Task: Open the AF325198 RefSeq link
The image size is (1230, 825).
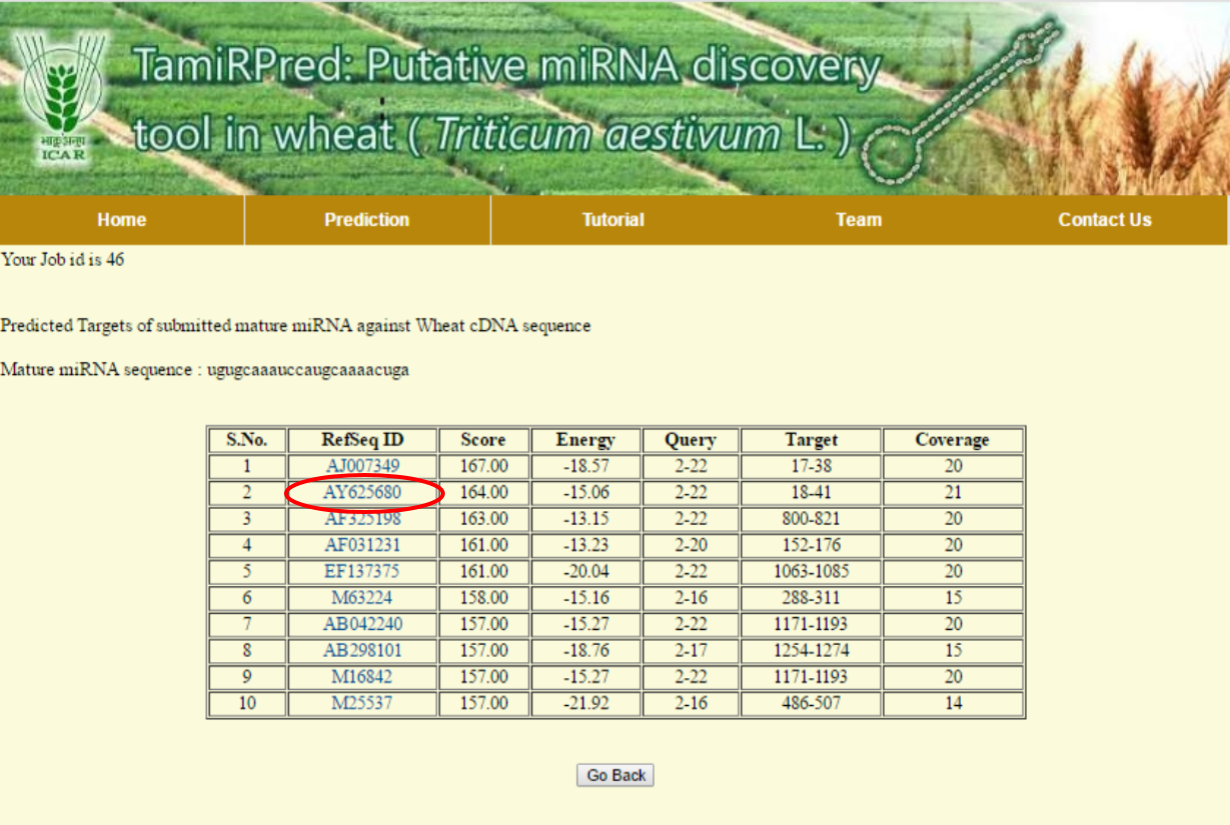Action: (362, 519)
